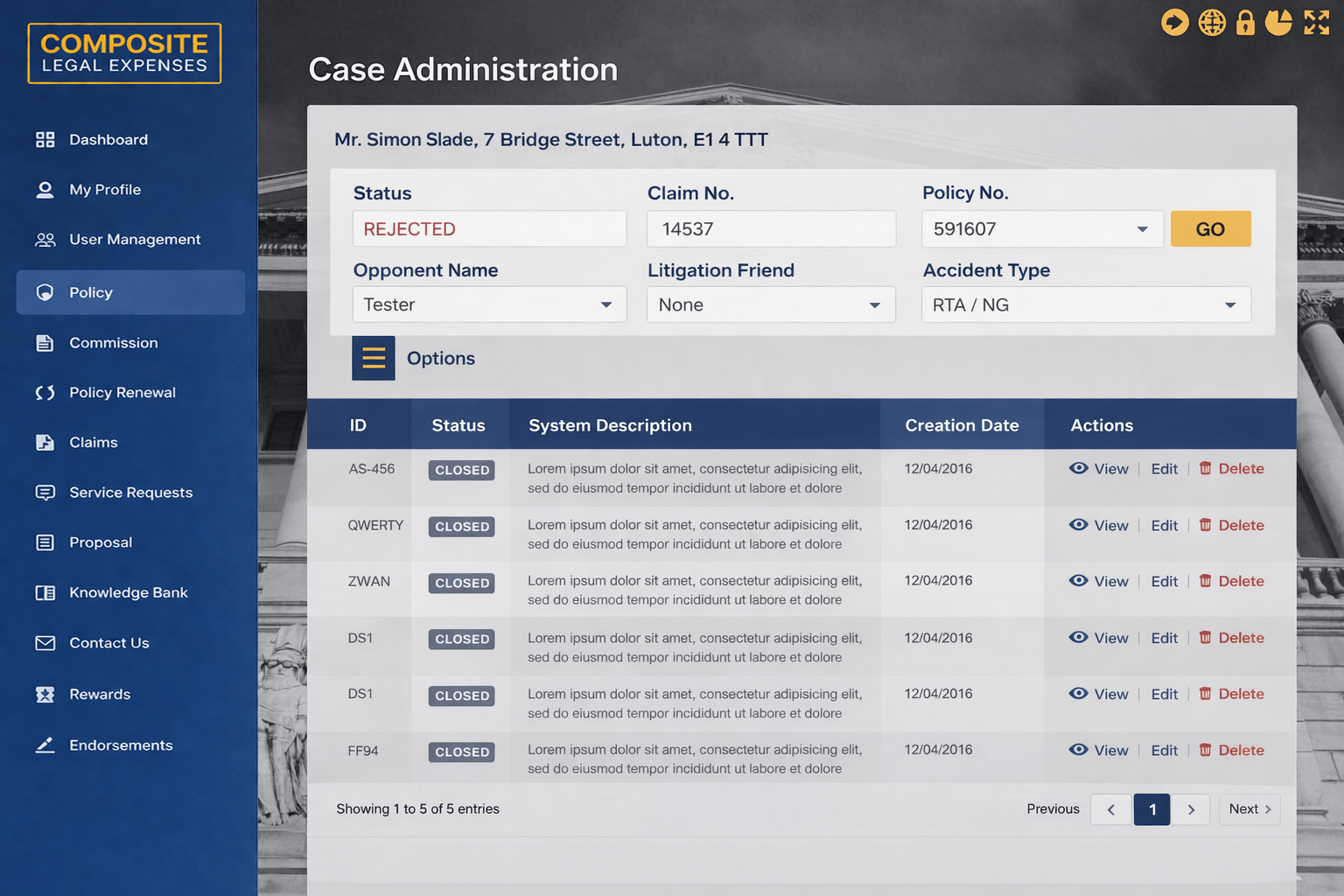This screenshot has width=1344, height=896.
Task: Open the globe language icon
Action: (x=1212, y=22)
